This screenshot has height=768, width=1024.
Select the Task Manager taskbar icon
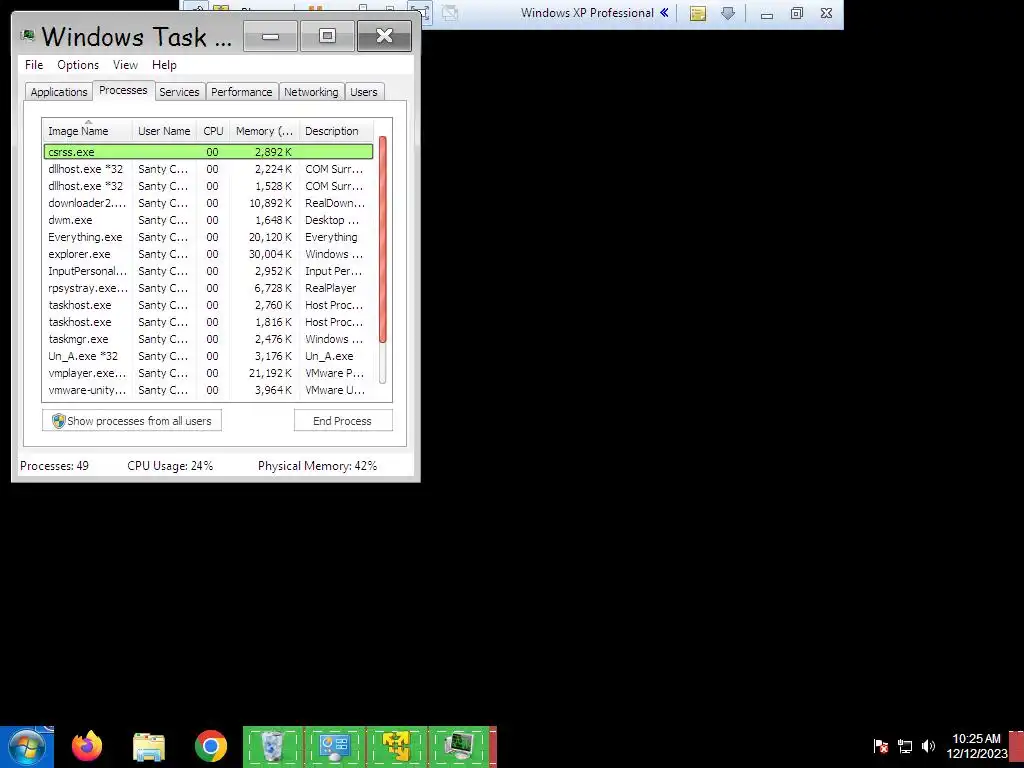458,746
